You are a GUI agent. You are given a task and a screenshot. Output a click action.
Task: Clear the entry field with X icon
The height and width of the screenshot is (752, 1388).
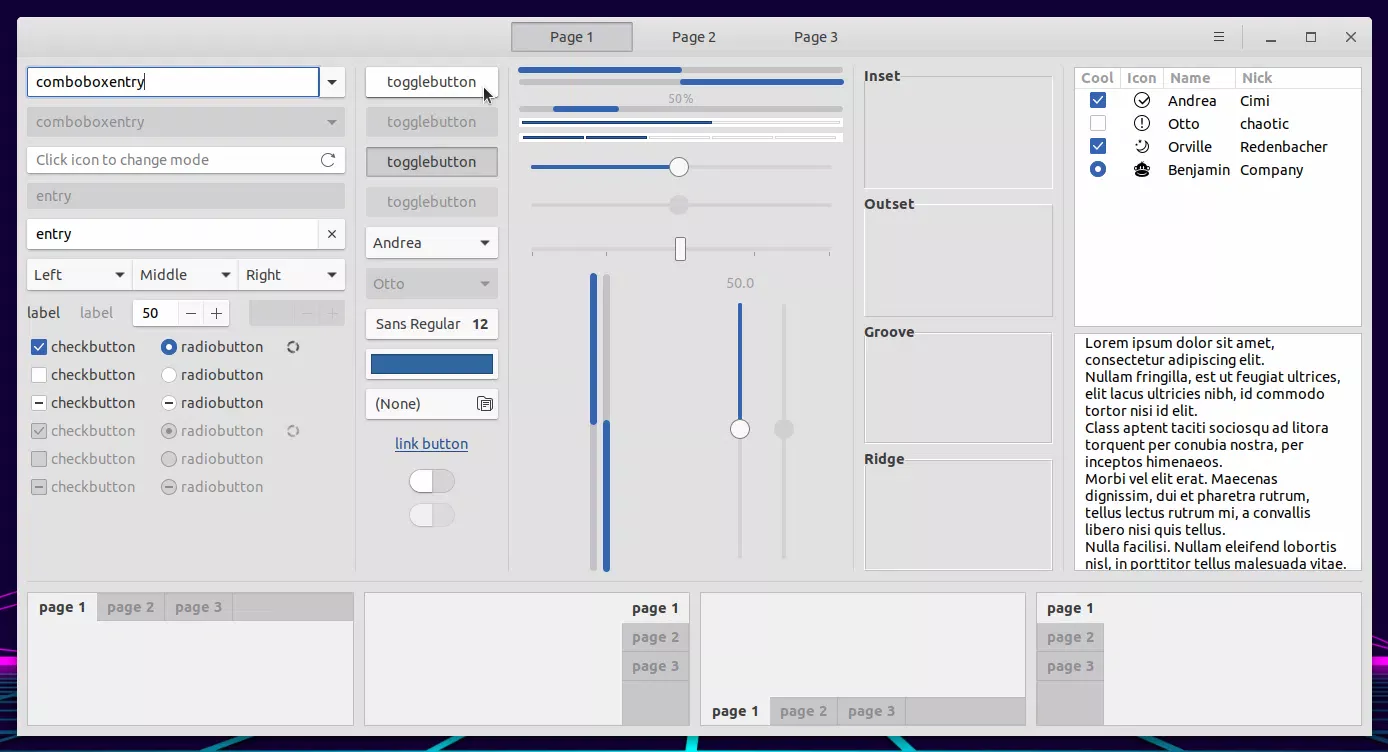coord(332,234)
